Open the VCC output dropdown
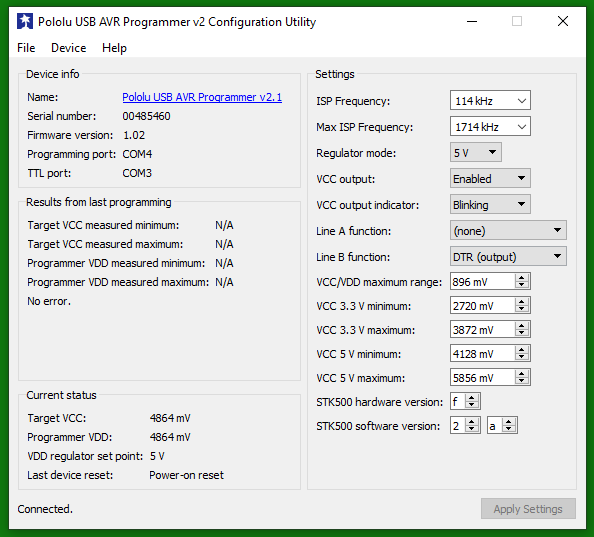Viewport: 594px width, 537px height. [x=490, y=178]
